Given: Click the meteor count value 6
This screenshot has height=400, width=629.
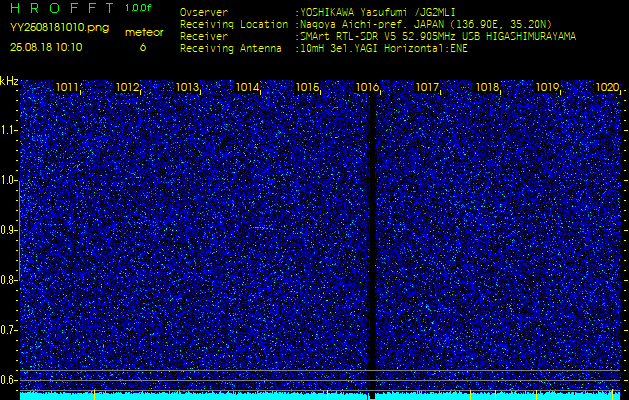Looking at the screenshot, I should click(x=143, y=47).
